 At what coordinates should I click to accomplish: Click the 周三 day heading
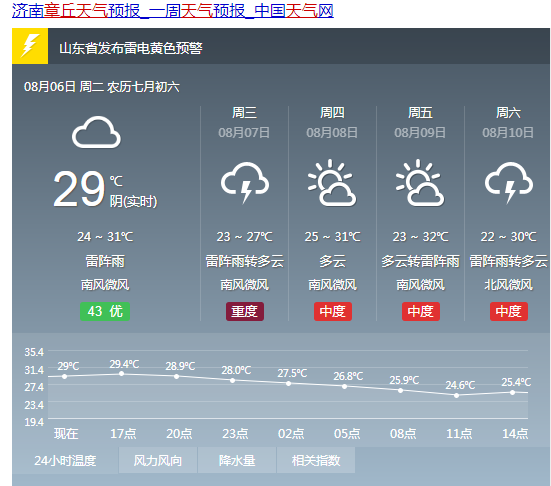[x=244, y=113]
